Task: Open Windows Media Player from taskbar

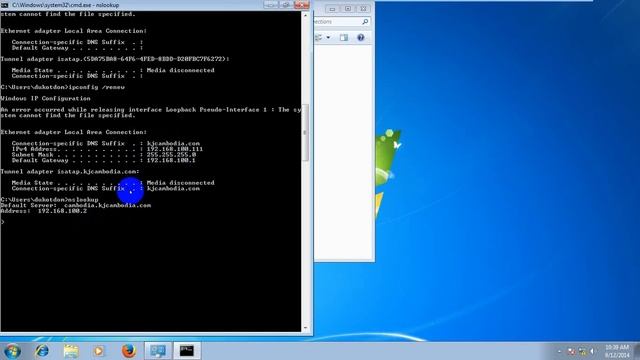Action: point(99,351)
